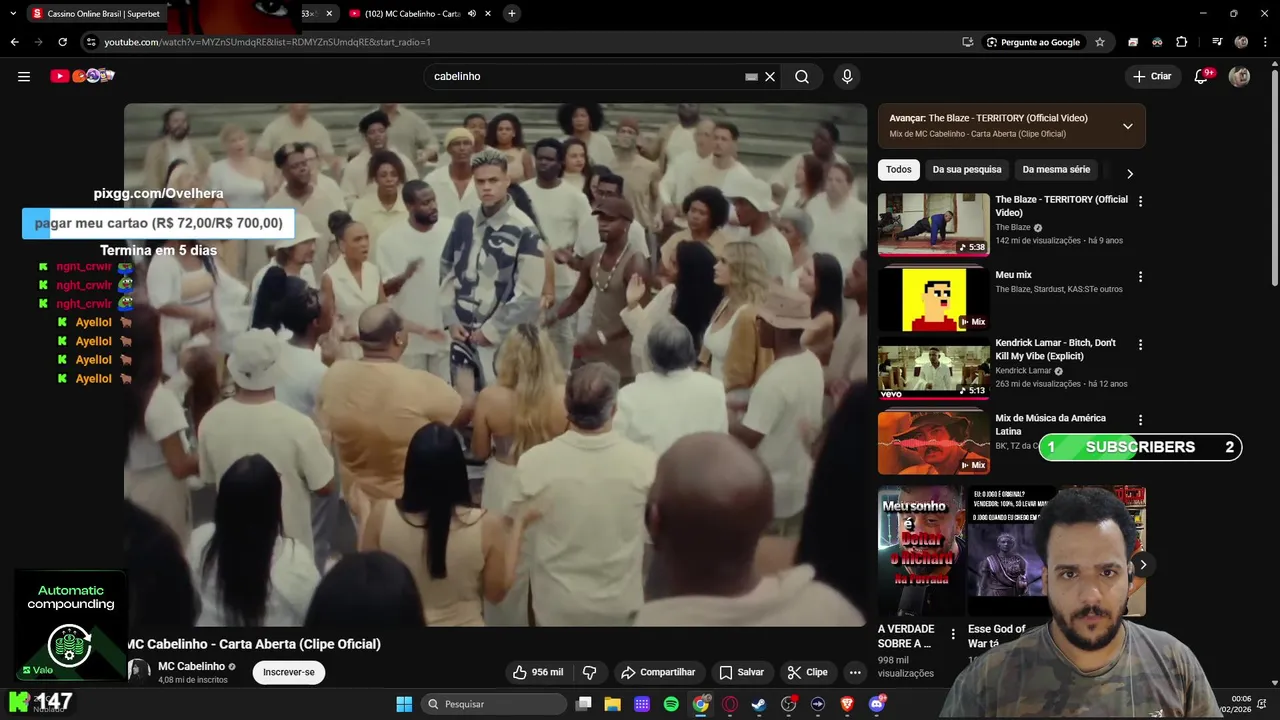Open more actions ellipsis under the video
Viewport: 1280px width, 720px height.
click(855, 672)
